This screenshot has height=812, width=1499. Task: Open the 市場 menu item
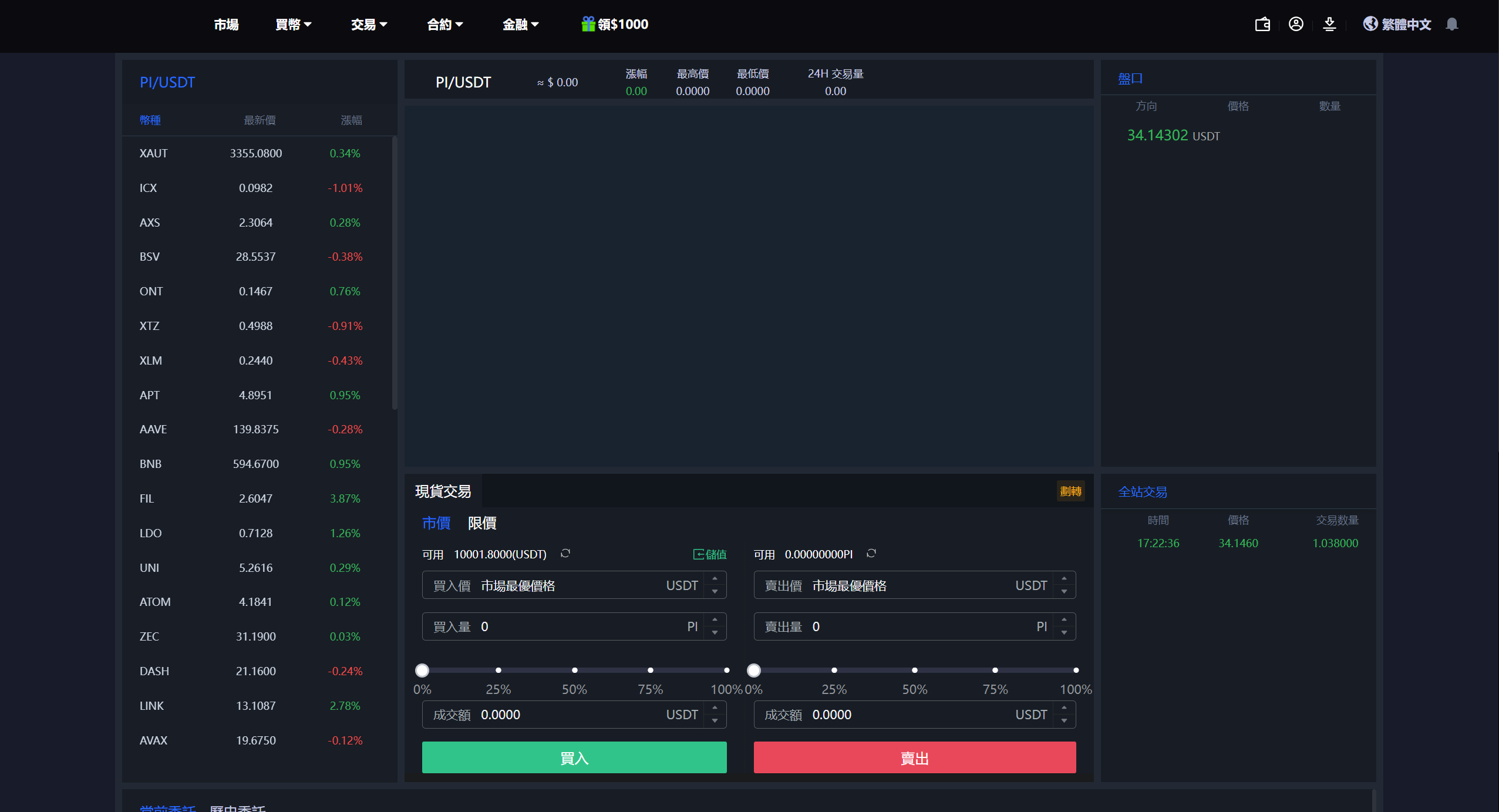pos(226,24)
